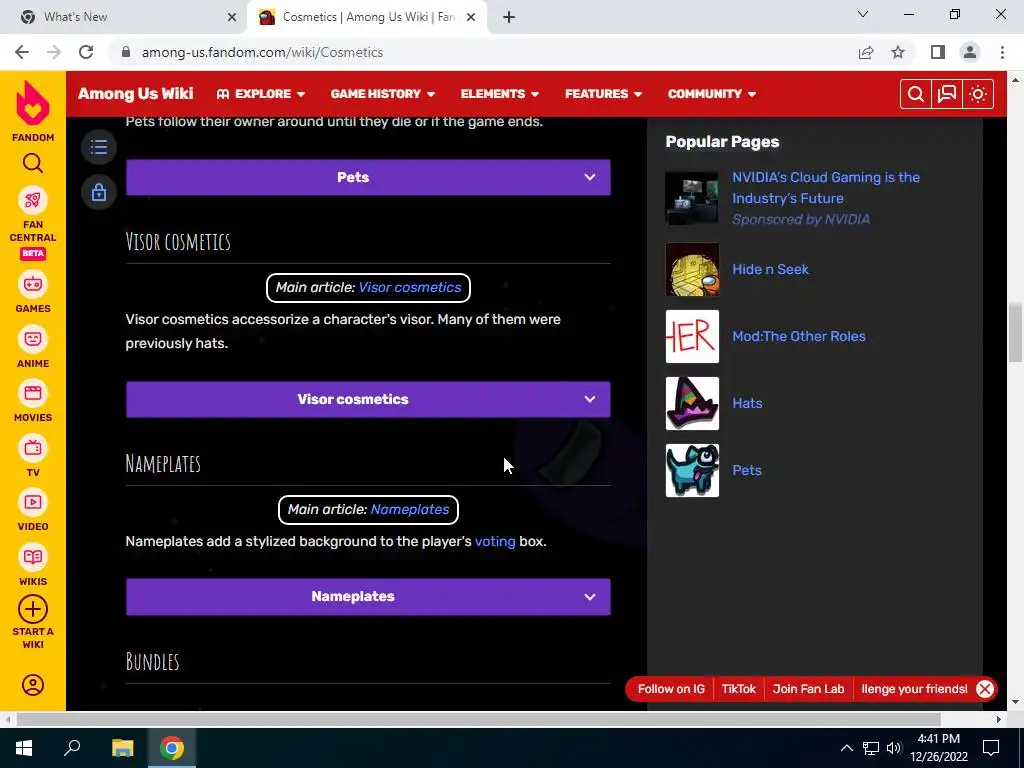This screenshot has width=1024, height=768.
Task: Open the Features dropdown menu
Action: click(603, 94)
